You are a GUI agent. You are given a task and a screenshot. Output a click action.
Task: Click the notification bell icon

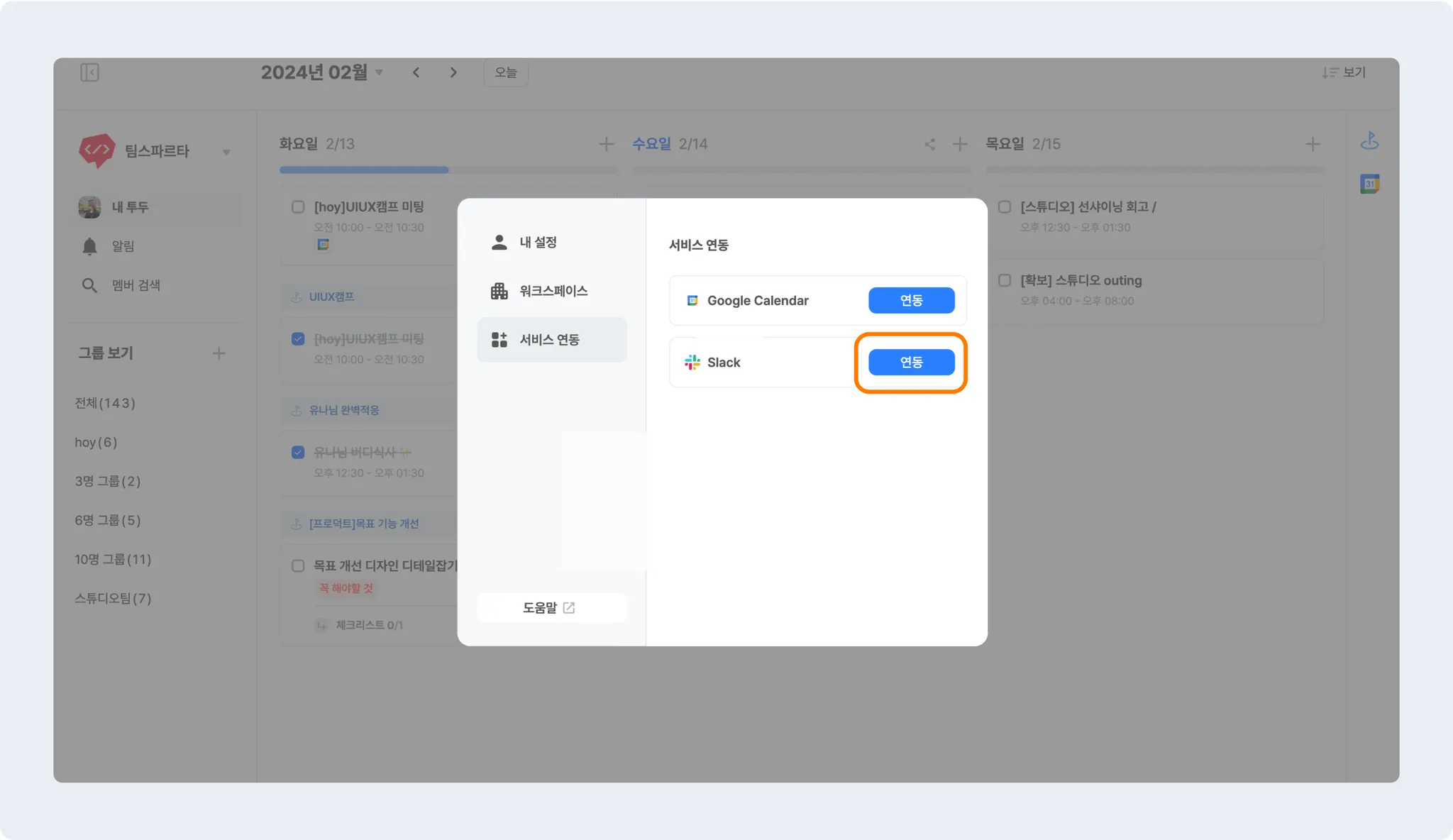pyautogui.click(x=89, y=246)
